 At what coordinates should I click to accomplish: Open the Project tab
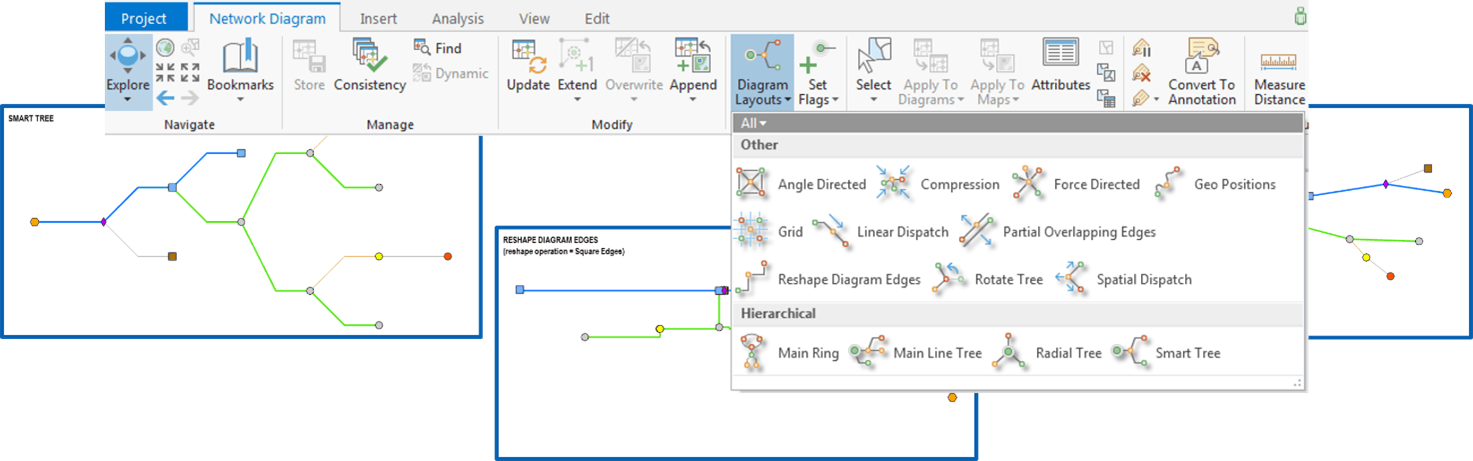pos(144,18)
